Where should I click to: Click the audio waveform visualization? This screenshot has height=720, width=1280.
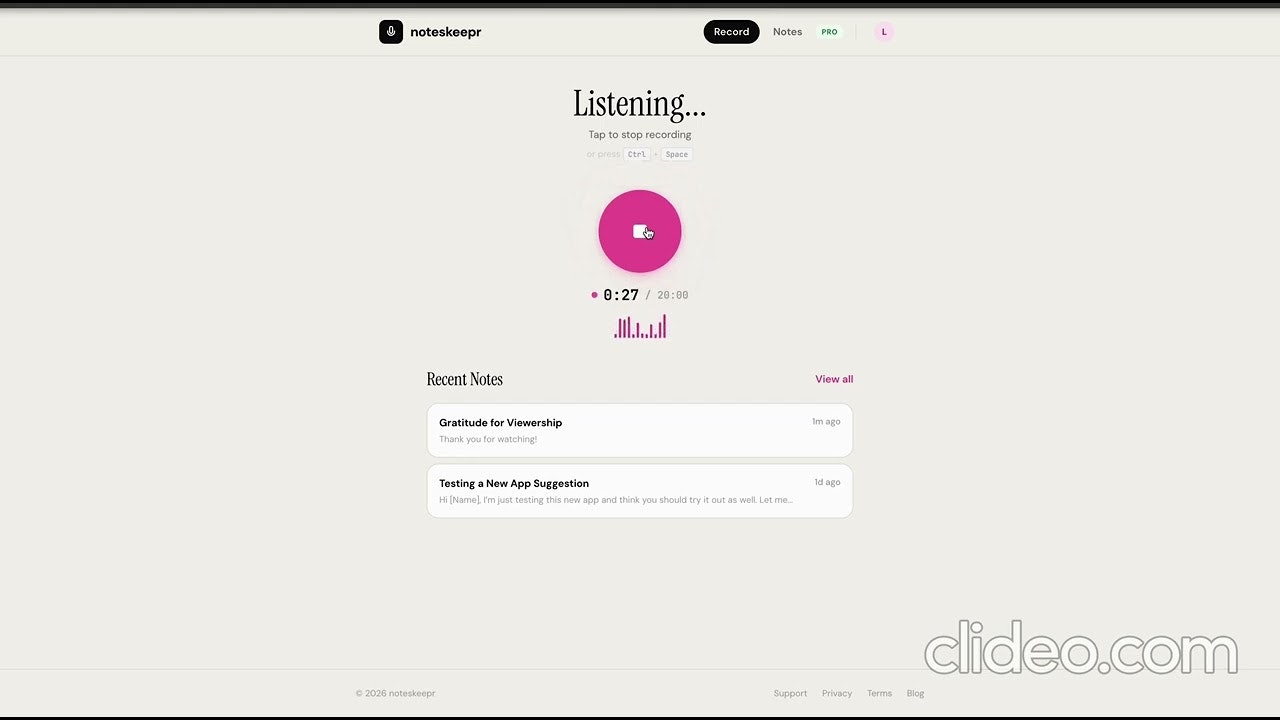pyautogui.click(x=639, y=327)
